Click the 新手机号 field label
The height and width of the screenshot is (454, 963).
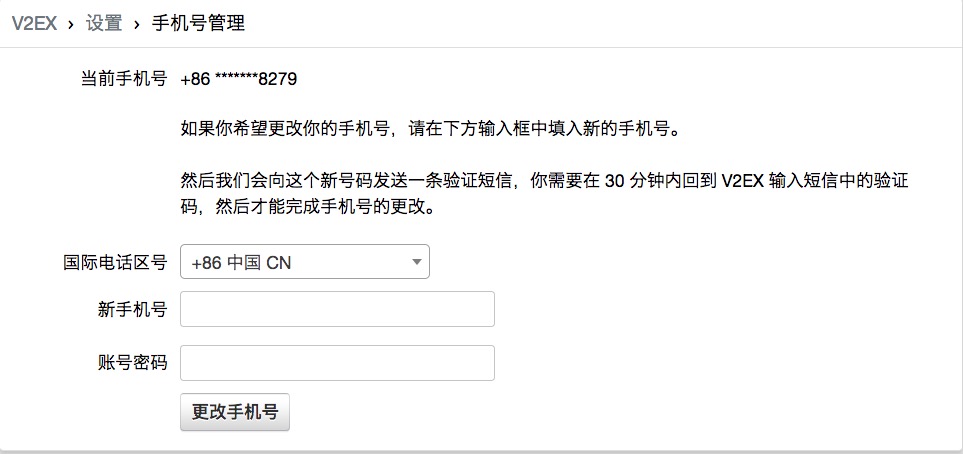[x=132, y=310]
